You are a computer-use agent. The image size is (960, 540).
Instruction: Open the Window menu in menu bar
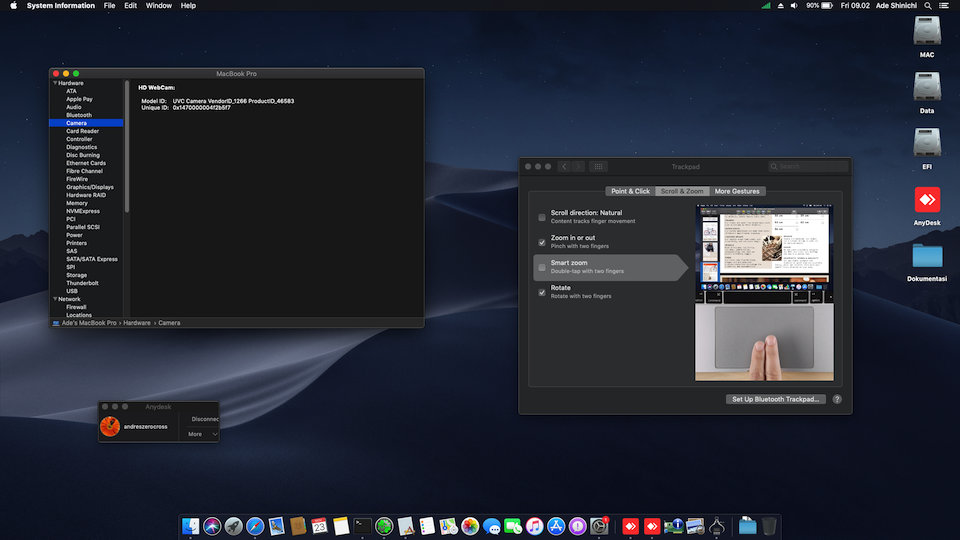click(x=158, y=6)
